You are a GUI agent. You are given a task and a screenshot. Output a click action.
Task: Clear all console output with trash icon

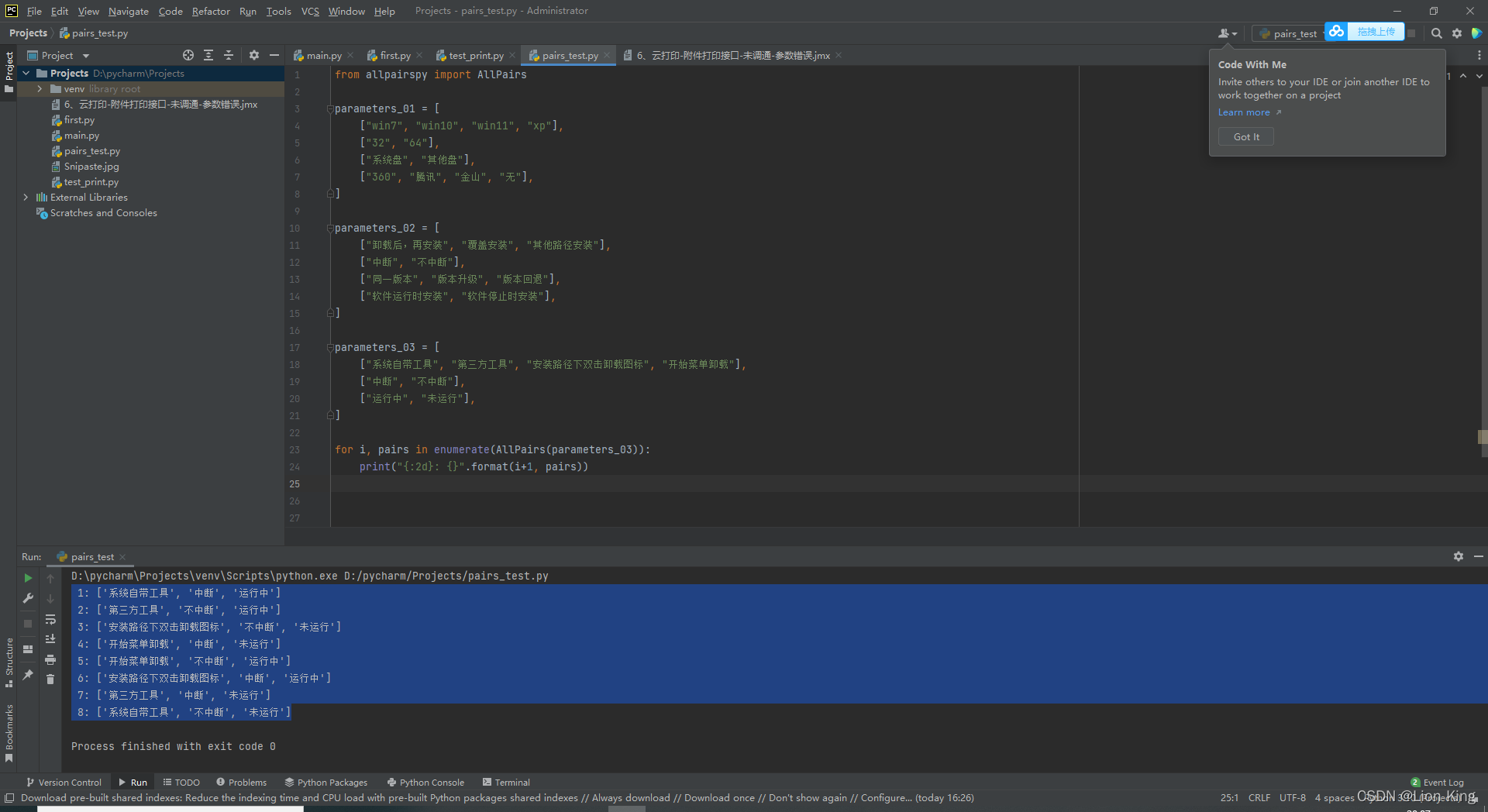(x=50, y=680)
